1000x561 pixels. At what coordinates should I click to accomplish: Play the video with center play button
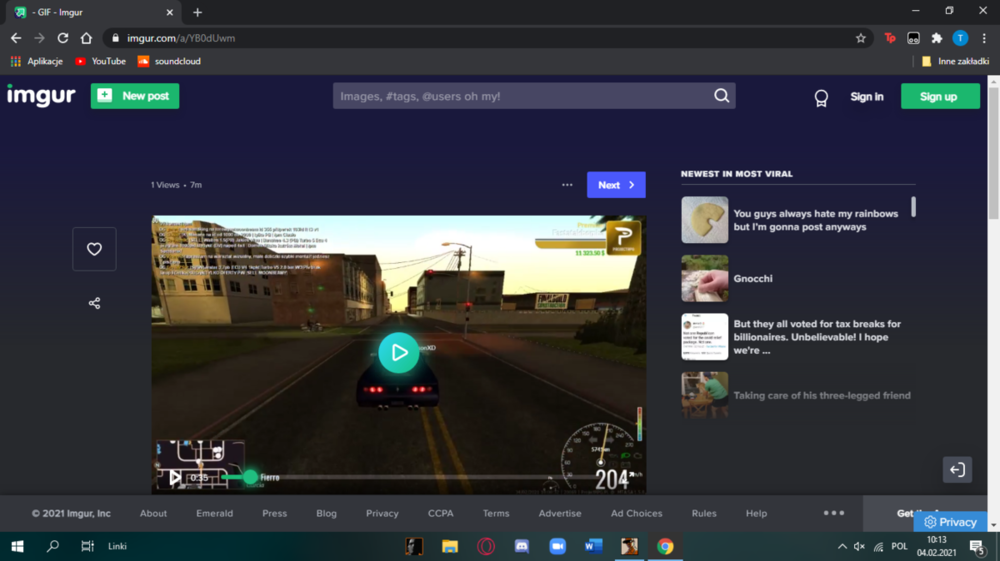399,353
